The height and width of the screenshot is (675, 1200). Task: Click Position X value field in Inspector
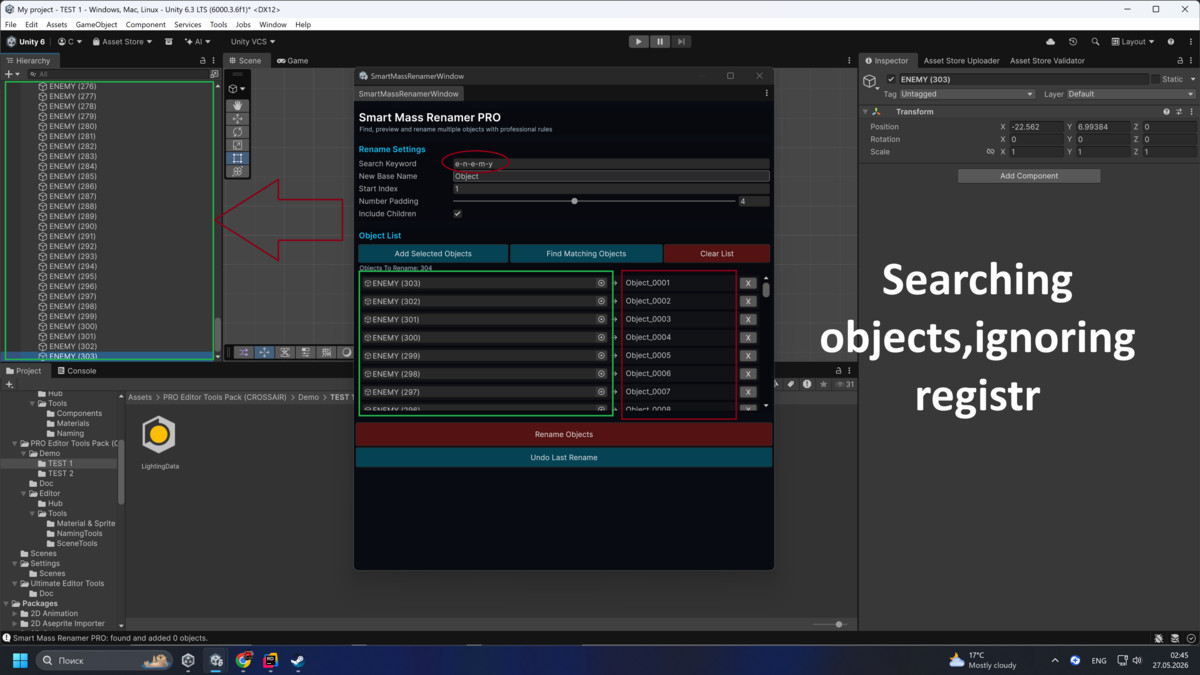click(x=1036, y=127)
